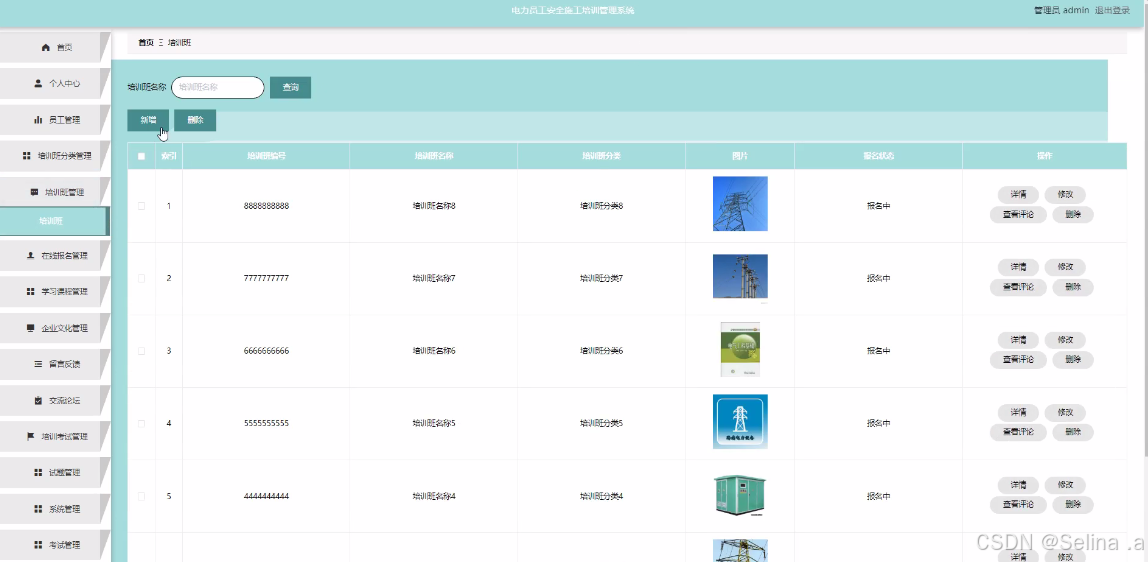Click 修改 for 培训班名称7

click(x=1065, y=267)
